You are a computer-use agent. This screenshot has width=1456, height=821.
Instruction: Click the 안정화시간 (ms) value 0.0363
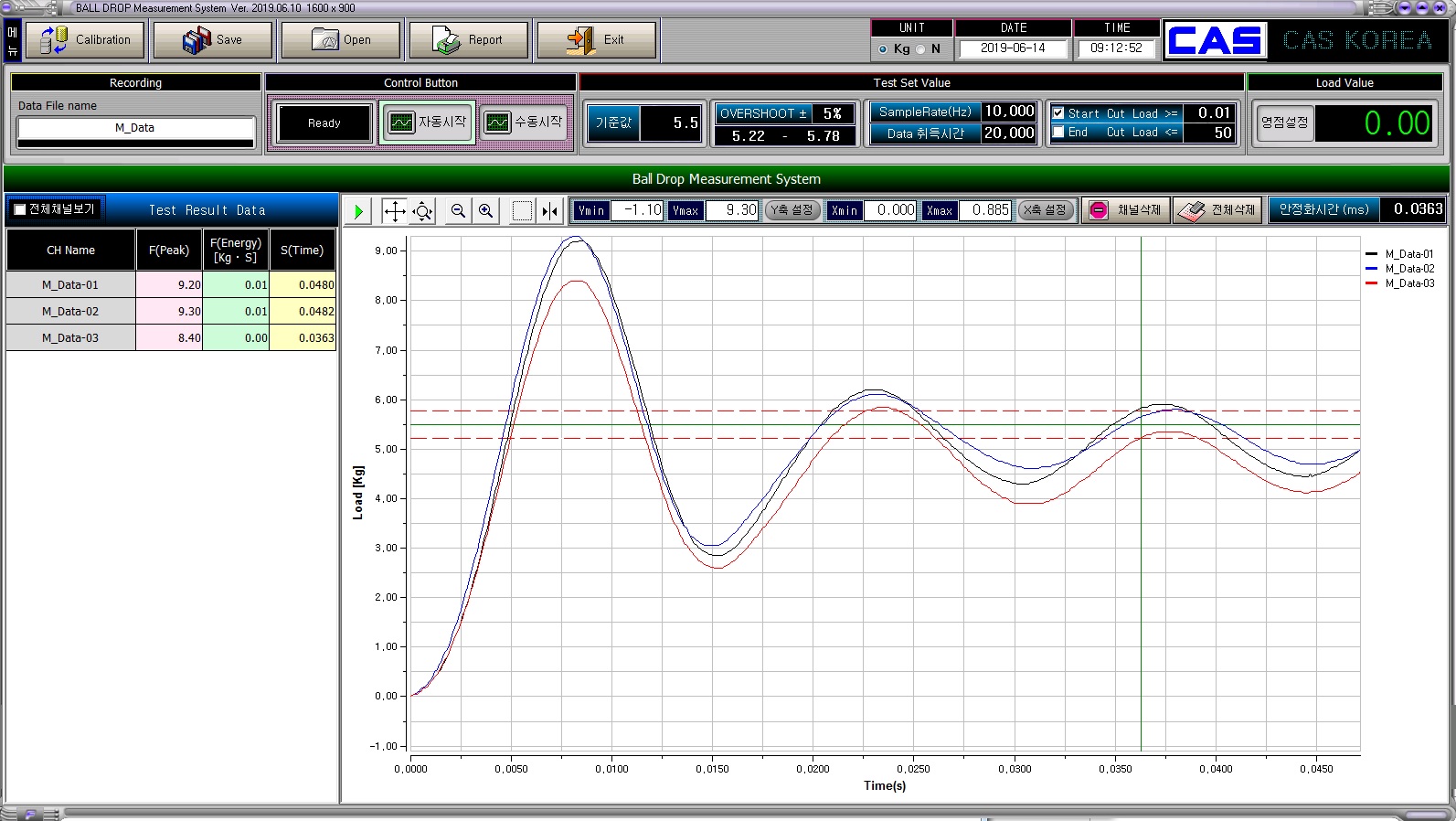[x=1412, y=209]
